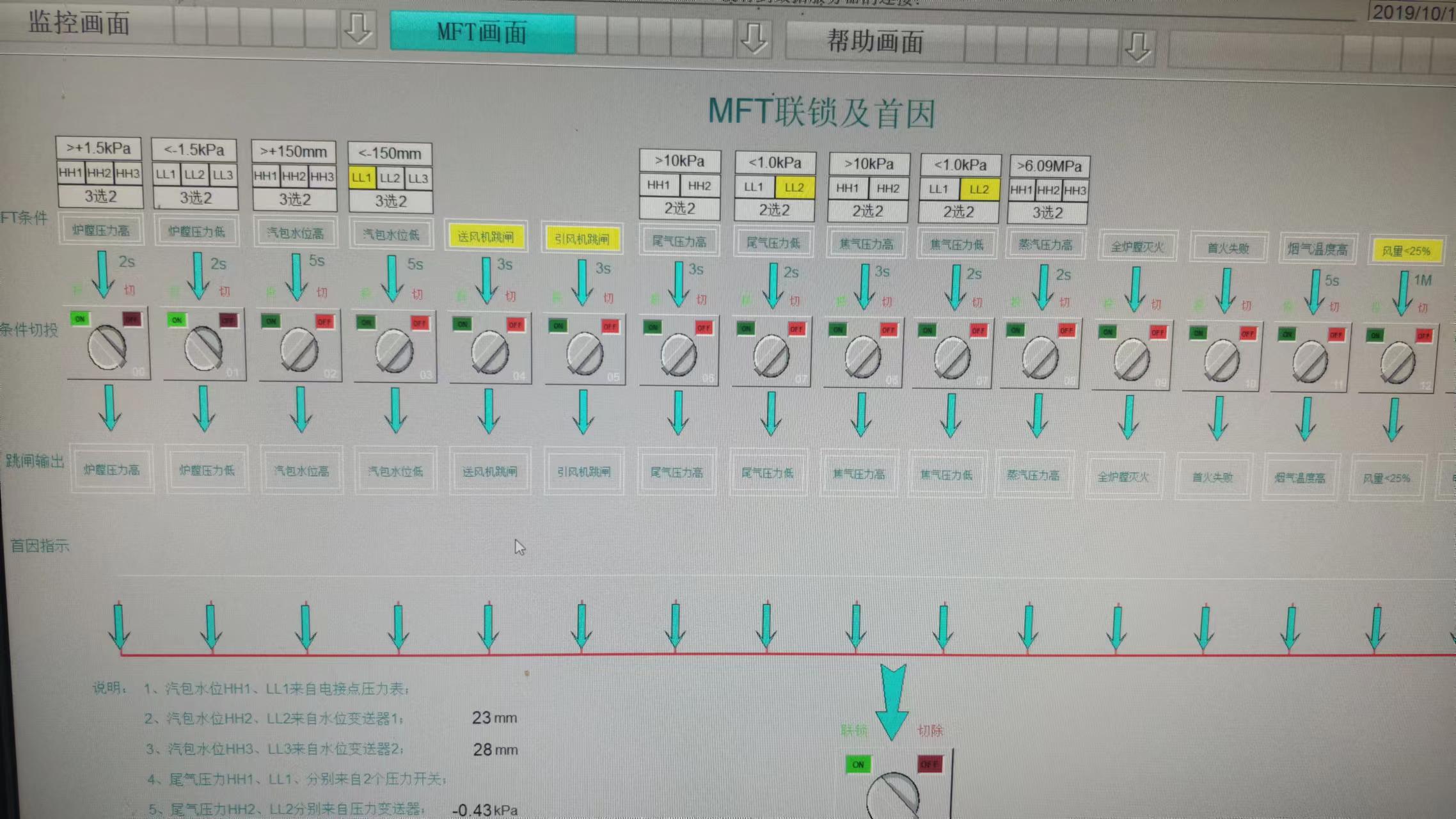The width and height of the screenshot is (1456, 819).
Task: Click 蒸汽压力高 in the 跳闸输出 row
Action: 1033,475
